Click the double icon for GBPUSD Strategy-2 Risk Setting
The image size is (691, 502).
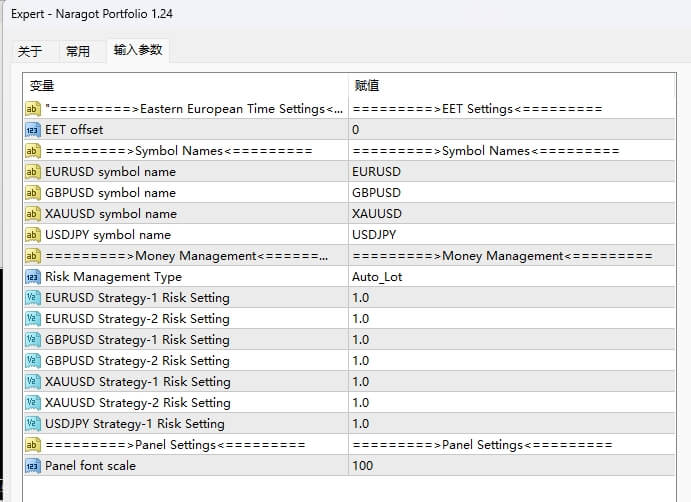33,361
